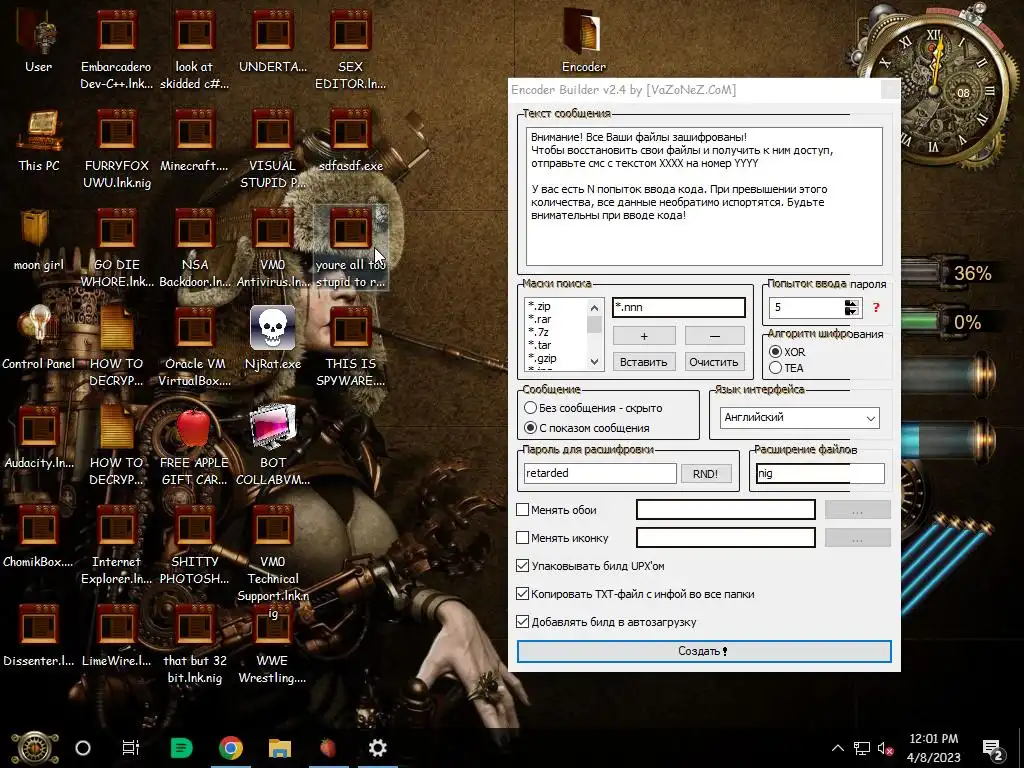Select '*.gzip' in the mask list
The width and height of the screenshot is (1024, 768).
[x=543, y=359]
